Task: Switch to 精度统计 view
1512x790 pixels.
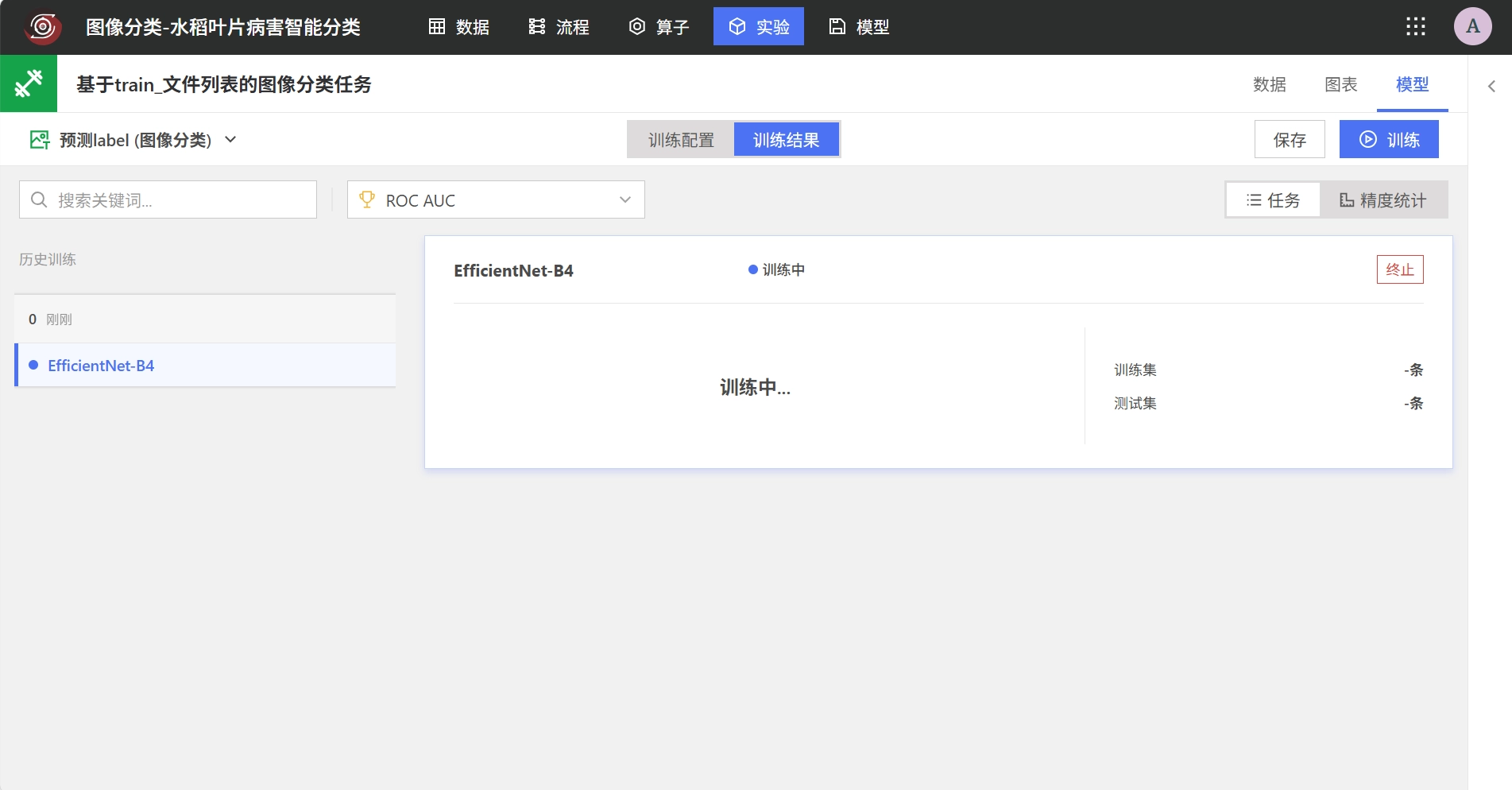Action: tap(1383, 199)
